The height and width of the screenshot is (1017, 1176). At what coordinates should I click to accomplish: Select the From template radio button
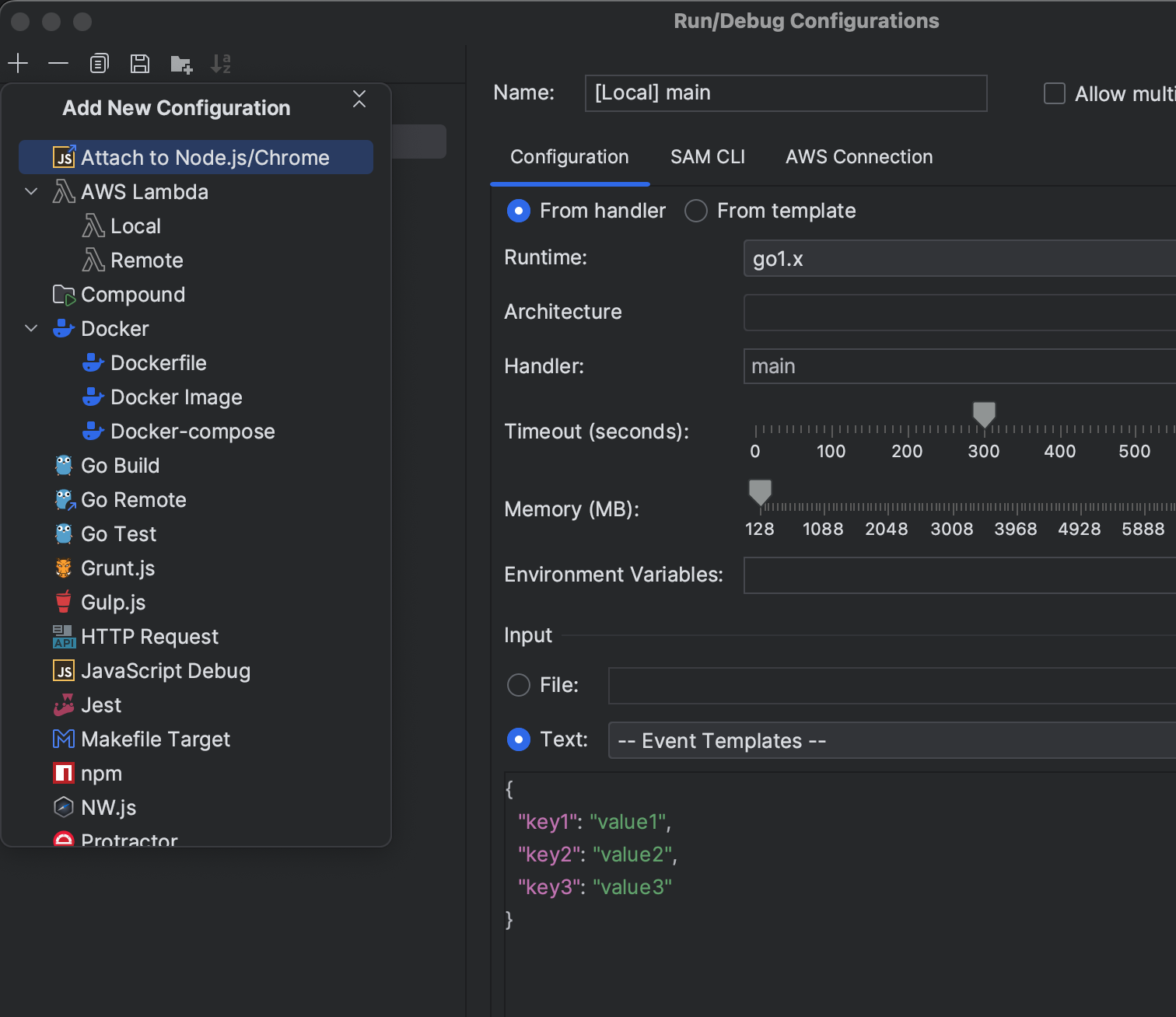[x=696, y=211]
